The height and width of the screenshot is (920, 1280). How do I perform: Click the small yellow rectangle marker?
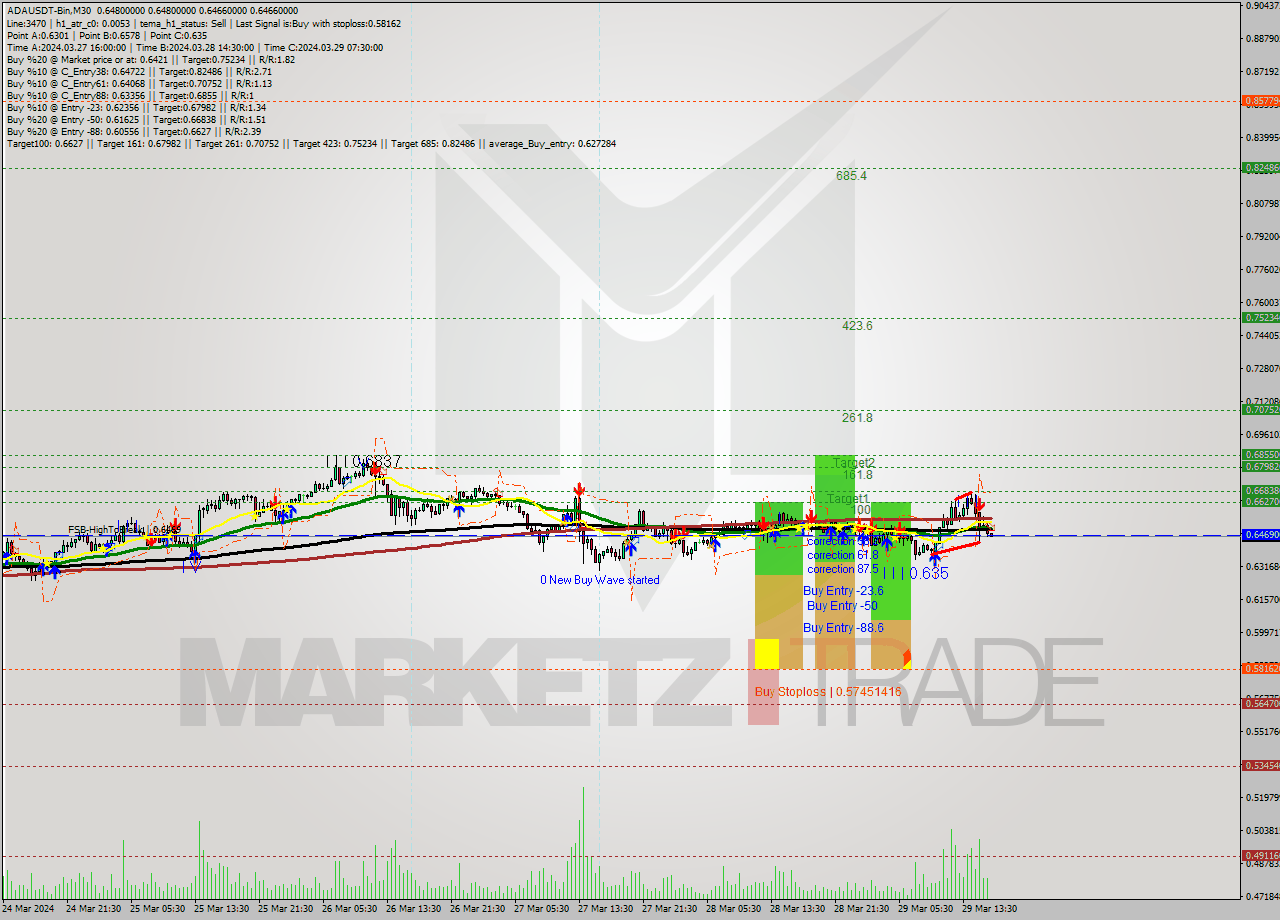[767, 654]
